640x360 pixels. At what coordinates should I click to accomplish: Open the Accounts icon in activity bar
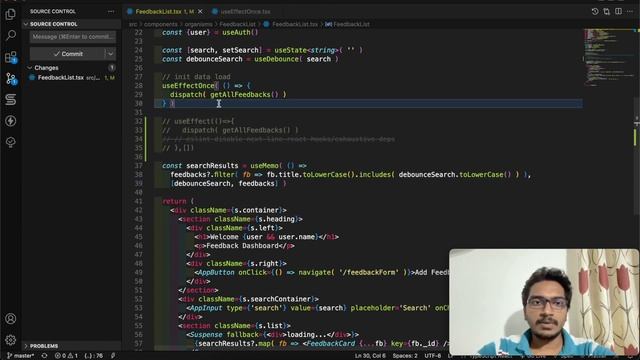click(11, 318)
